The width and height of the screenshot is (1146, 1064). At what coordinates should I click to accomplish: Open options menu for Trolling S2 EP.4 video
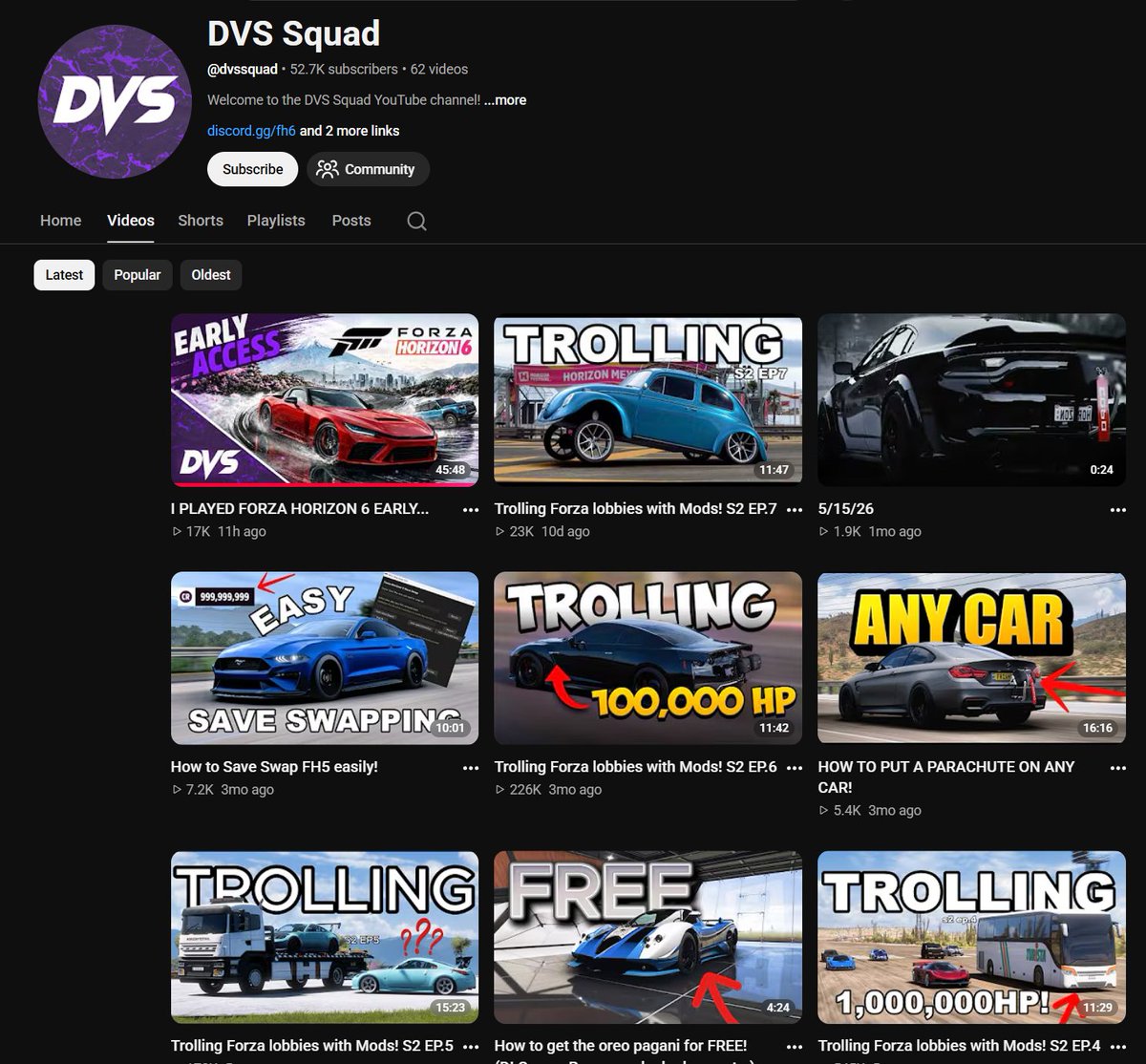click(x=1117, y=1047)
